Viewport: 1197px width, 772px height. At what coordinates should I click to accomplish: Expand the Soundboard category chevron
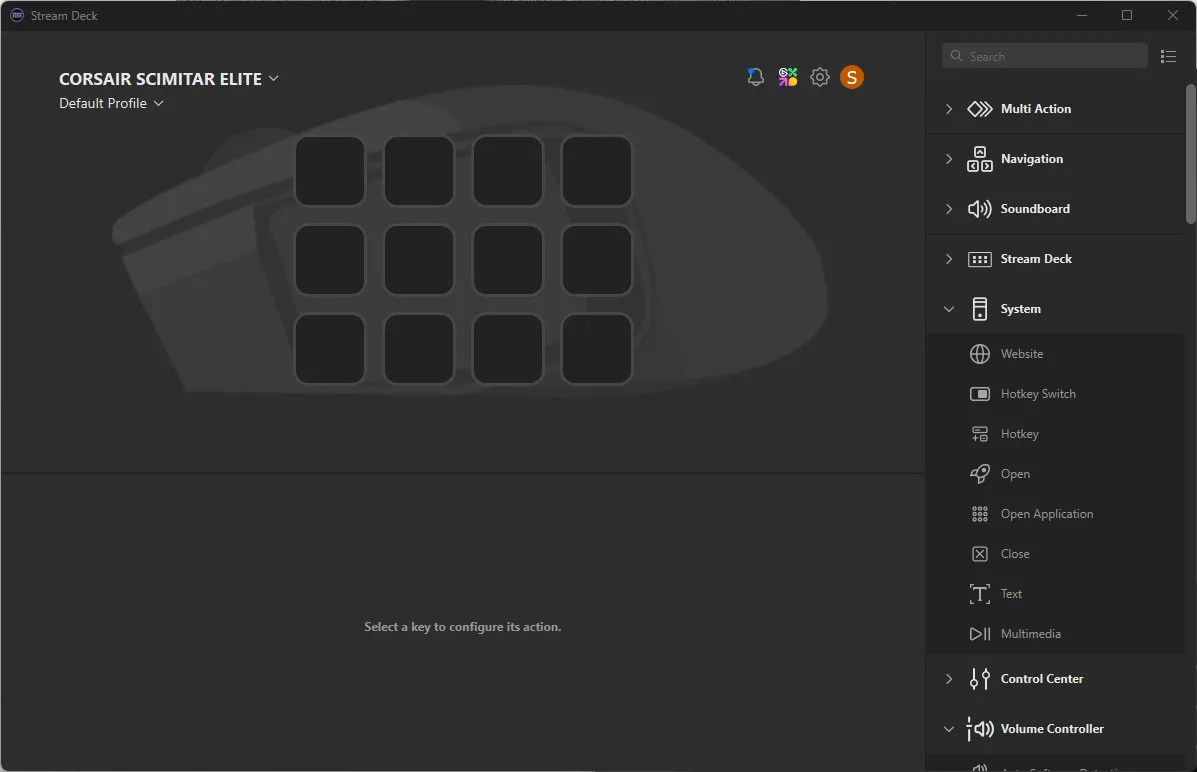pyautogui.click(x=949, y=209)
